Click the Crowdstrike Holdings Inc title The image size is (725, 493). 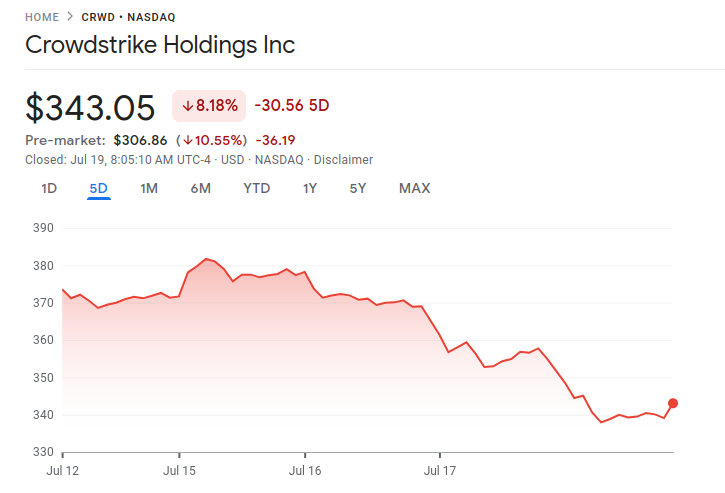[160, 46]
